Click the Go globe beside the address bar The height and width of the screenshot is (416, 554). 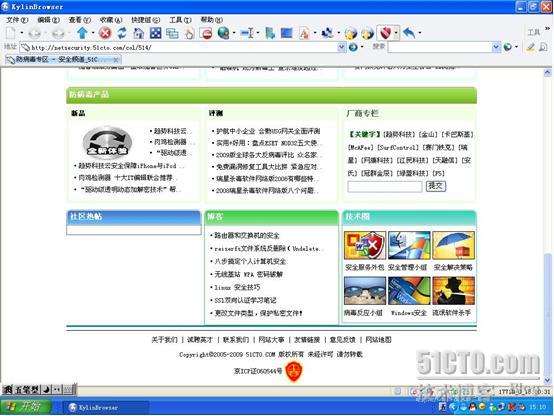tap(353, 47)
